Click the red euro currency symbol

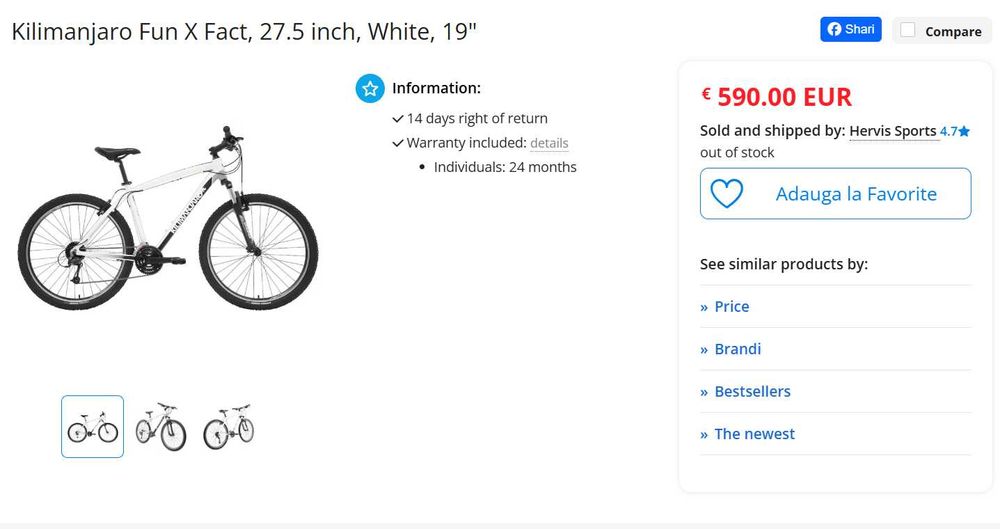pyautogui.click(x=706, y=94)
